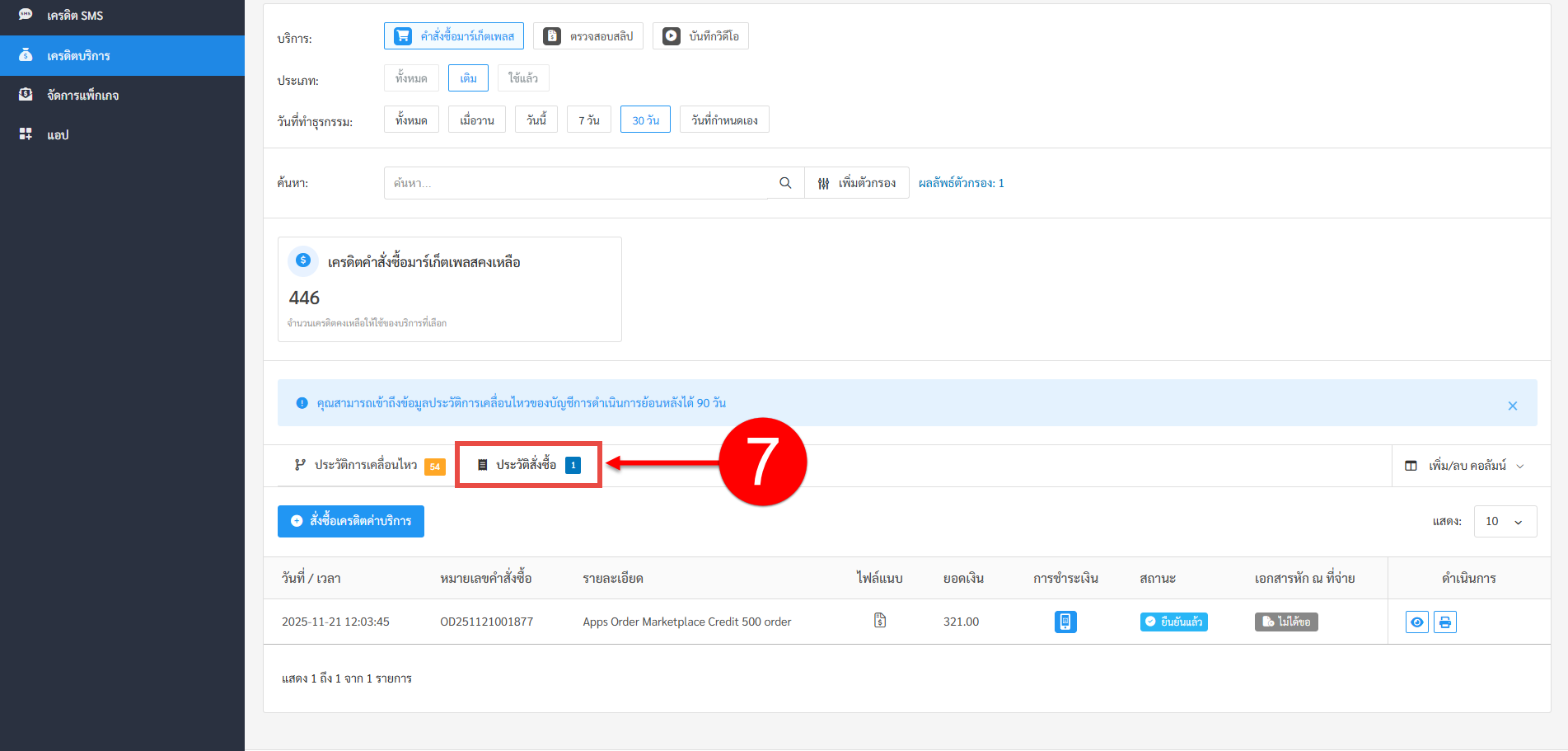Click the search magnifier icon
Viewport: 1568px width, 751px height.
[785, 183]
